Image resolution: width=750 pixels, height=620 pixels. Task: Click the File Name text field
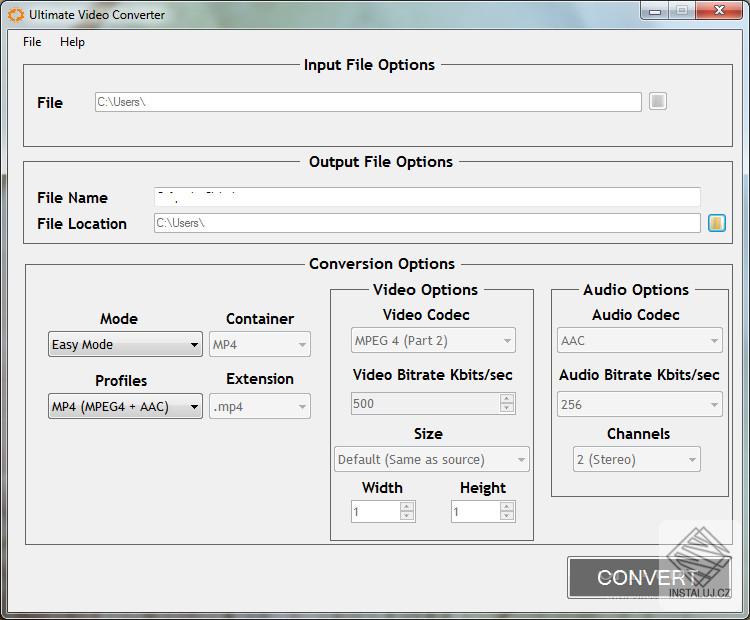point(427,197)
